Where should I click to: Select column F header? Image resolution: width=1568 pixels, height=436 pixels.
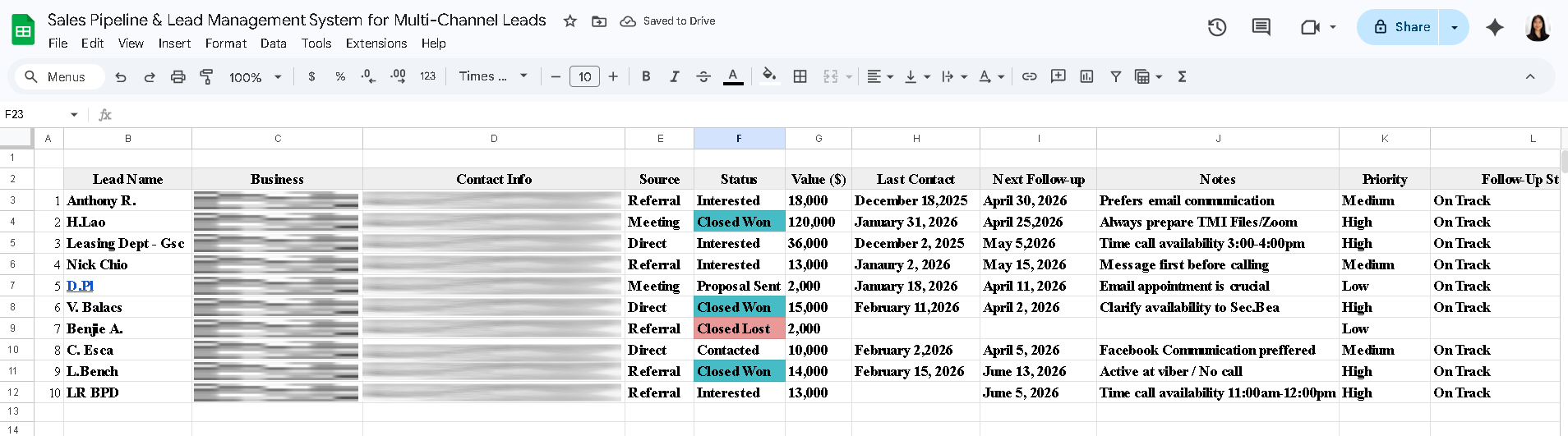[x=739, y=138]
